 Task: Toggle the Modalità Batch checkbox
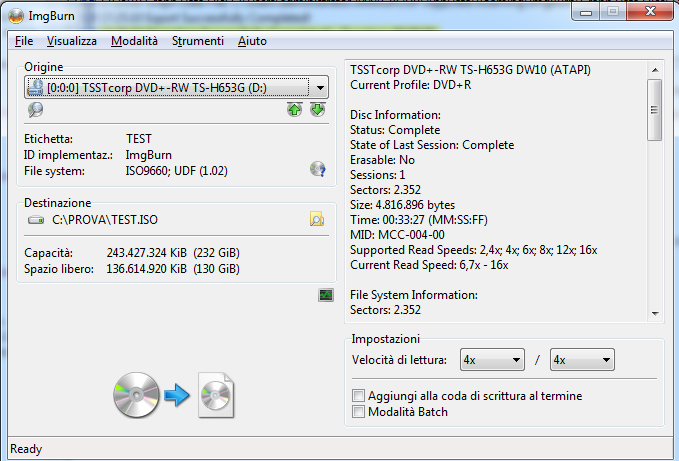(358, 412)
